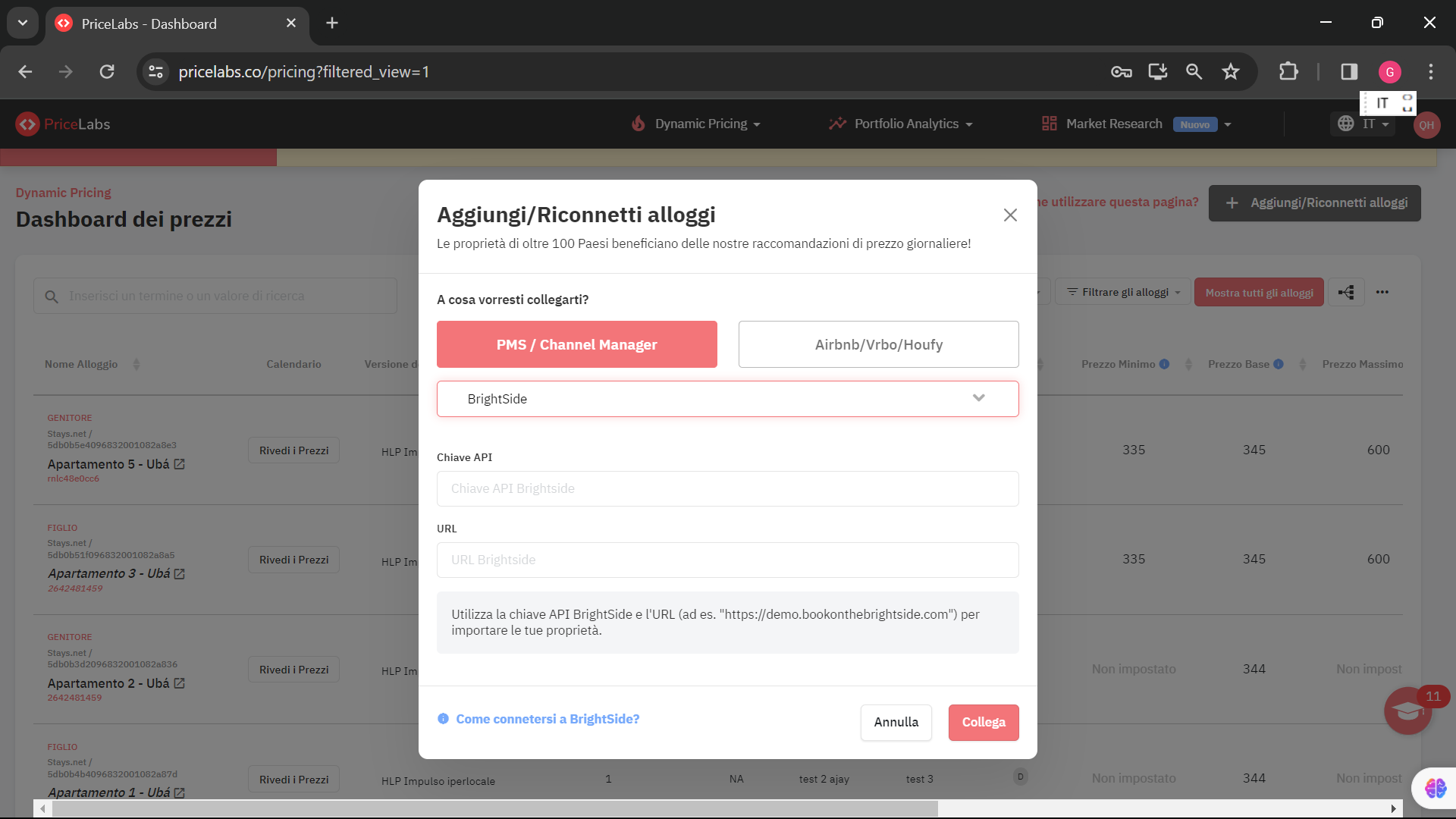This screenshot has width=1456, height=819.
Task: Reload the page
Action: (107, 71)
